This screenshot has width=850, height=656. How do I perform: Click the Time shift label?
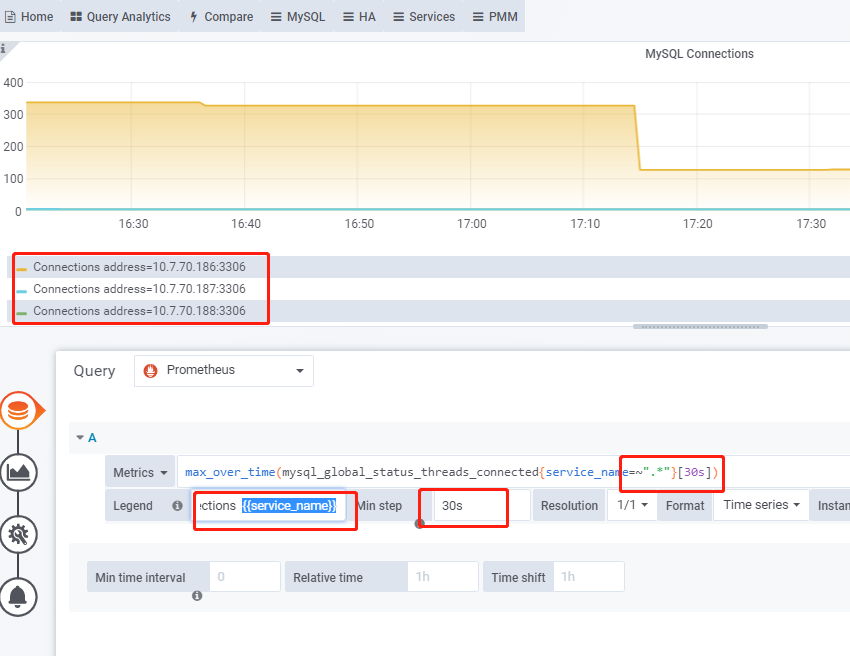point(518,578)
